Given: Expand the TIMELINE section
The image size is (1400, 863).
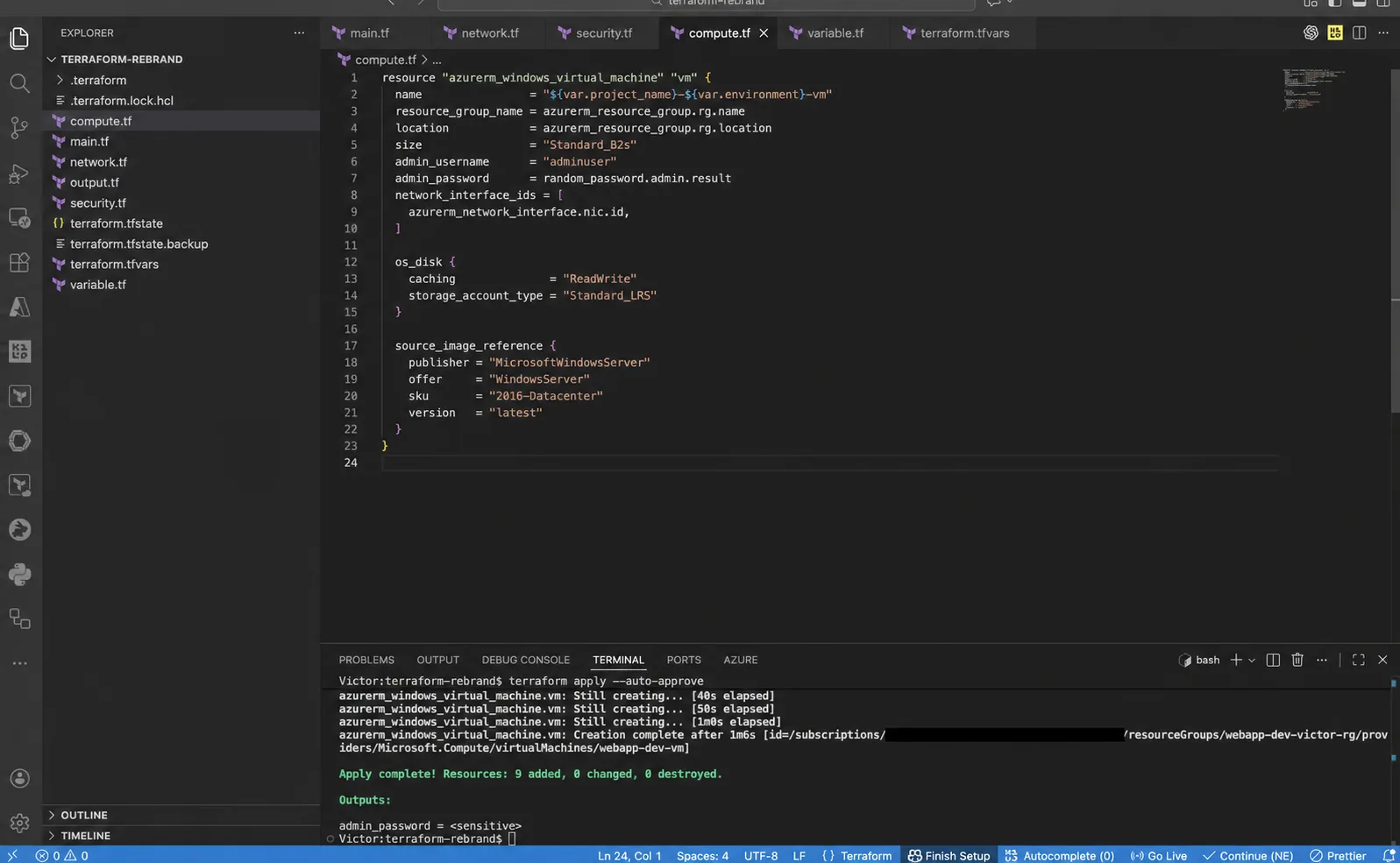Looking at the screenshot, I should [85, 836].
